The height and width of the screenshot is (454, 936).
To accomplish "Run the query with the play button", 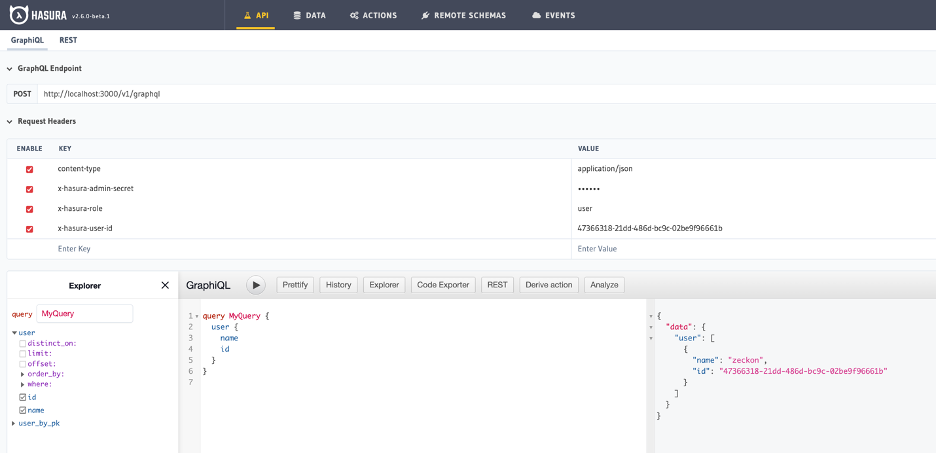I will 256,285.
